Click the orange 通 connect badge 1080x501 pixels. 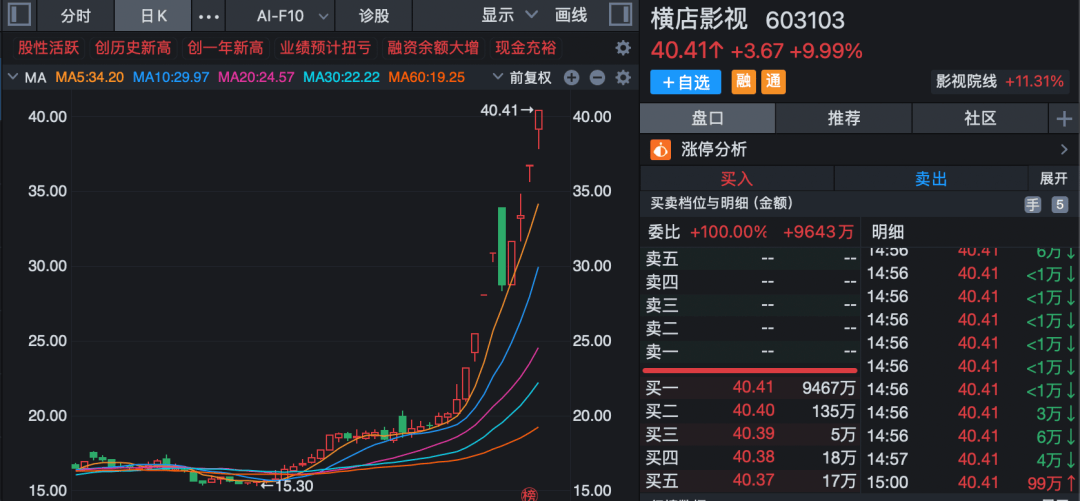point(773,82)
